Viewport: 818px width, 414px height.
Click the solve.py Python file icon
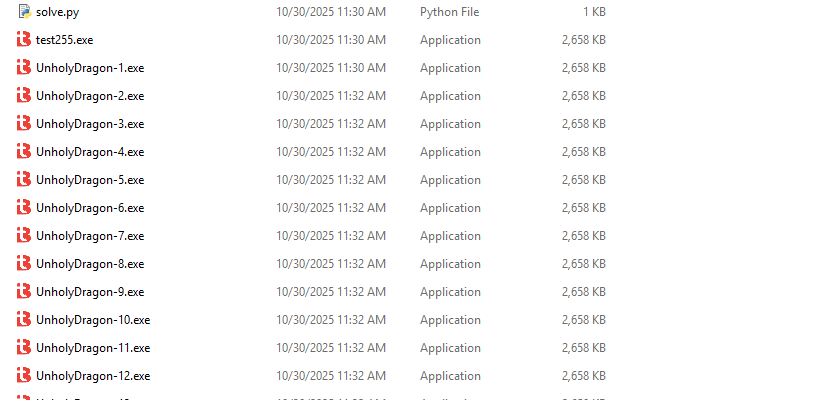click(x=24, y=12)
